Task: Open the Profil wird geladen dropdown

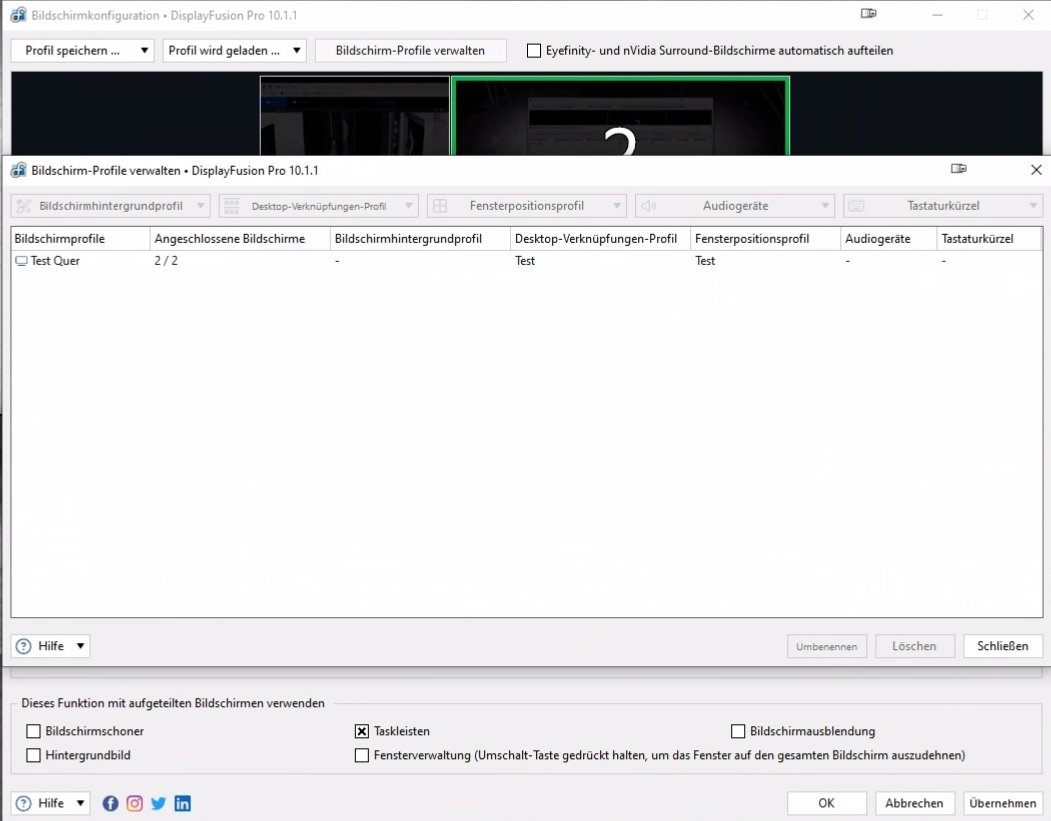Action: point(235,50)
